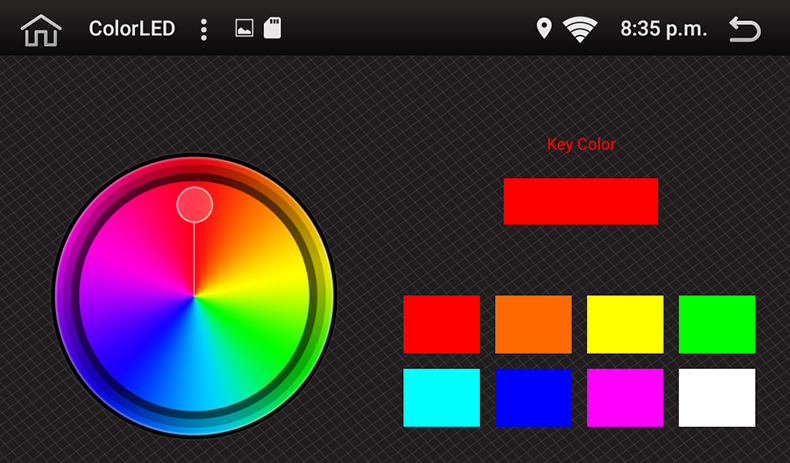Select the cyan preset swatch
790x463 pixels.
click(x=441, y=398)
